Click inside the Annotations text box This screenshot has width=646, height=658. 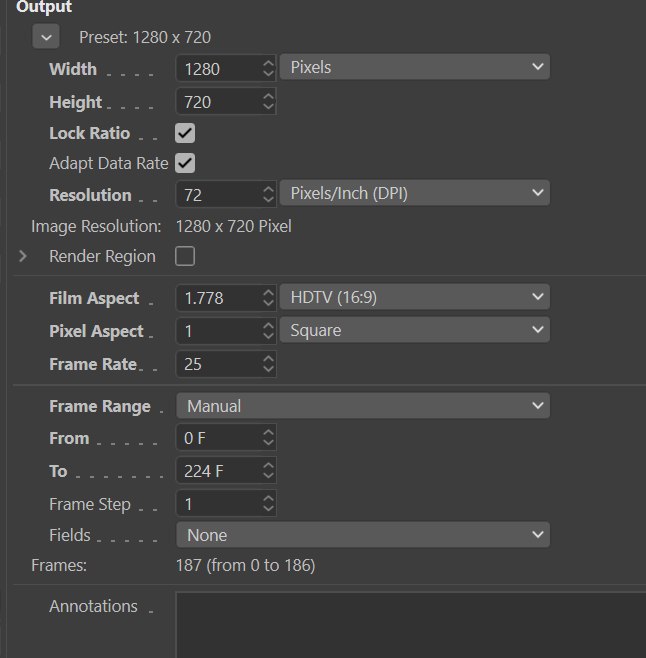pyautogui.click(x=411, y=625)
